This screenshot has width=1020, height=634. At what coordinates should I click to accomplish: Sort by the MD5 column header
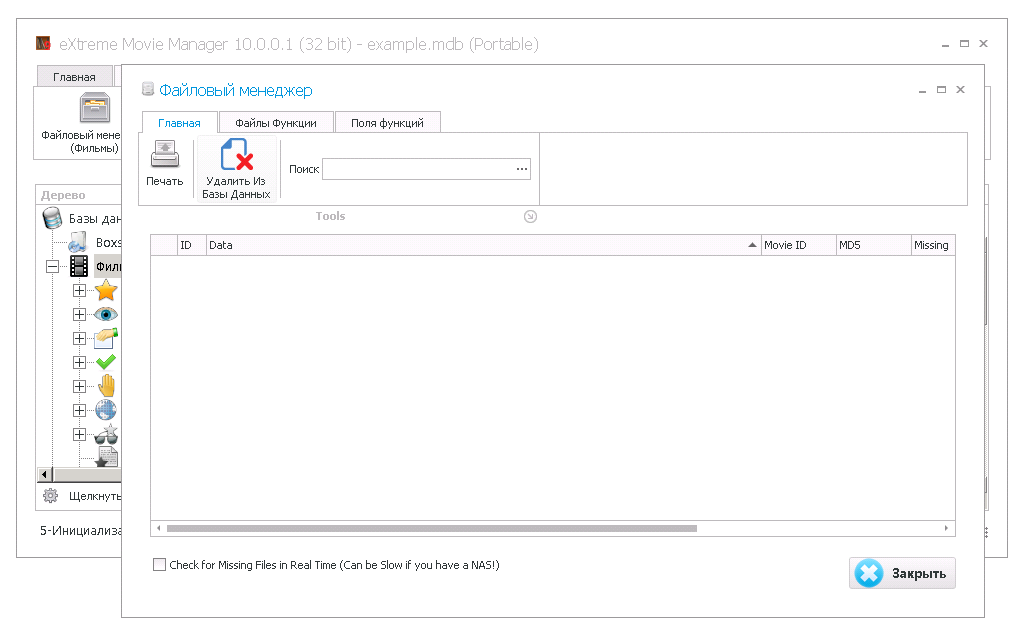pyautogui.click(x=873, y=245)
